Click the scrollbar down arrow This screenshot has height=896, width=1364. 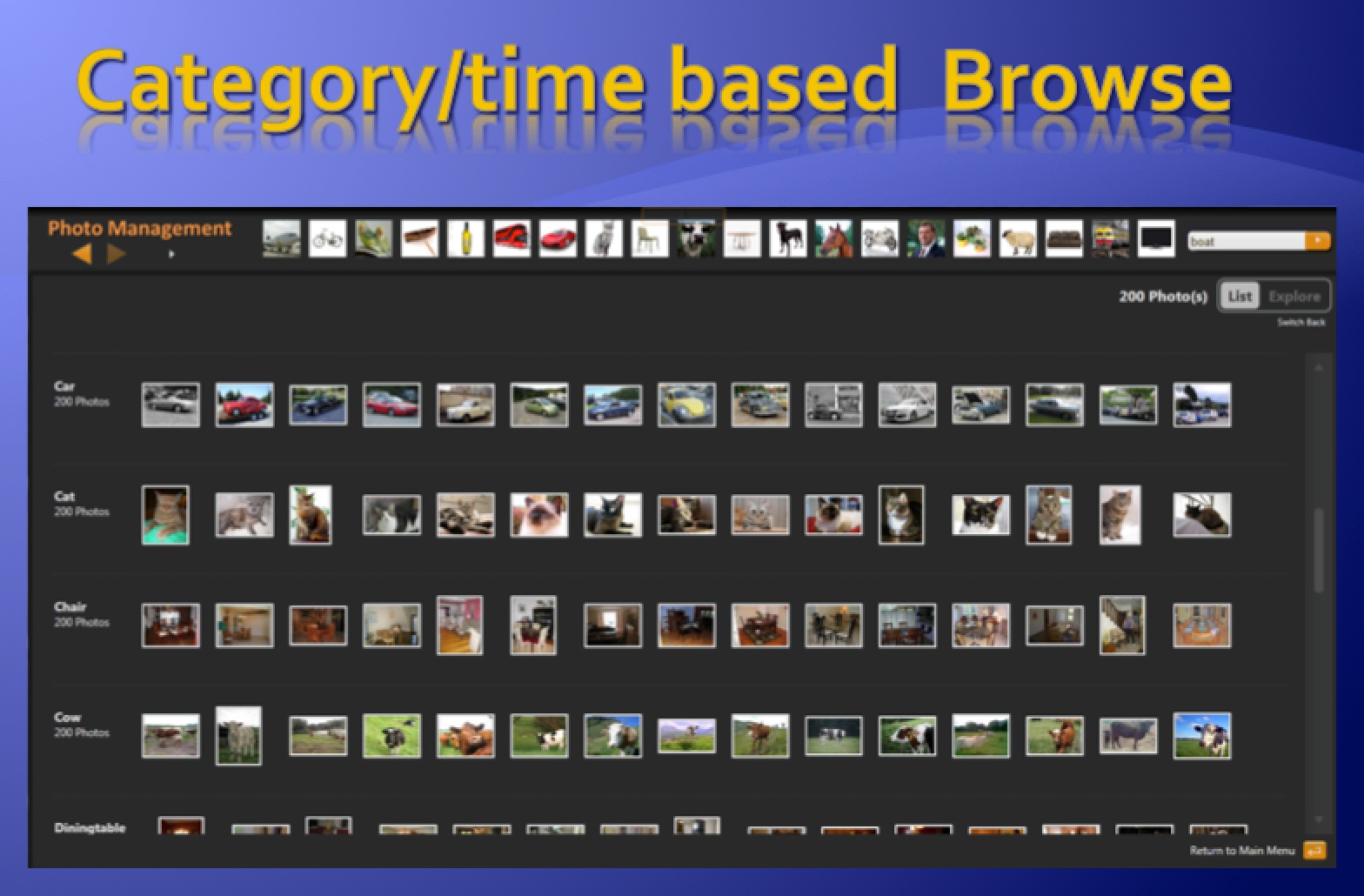[x=1318, y=819]
